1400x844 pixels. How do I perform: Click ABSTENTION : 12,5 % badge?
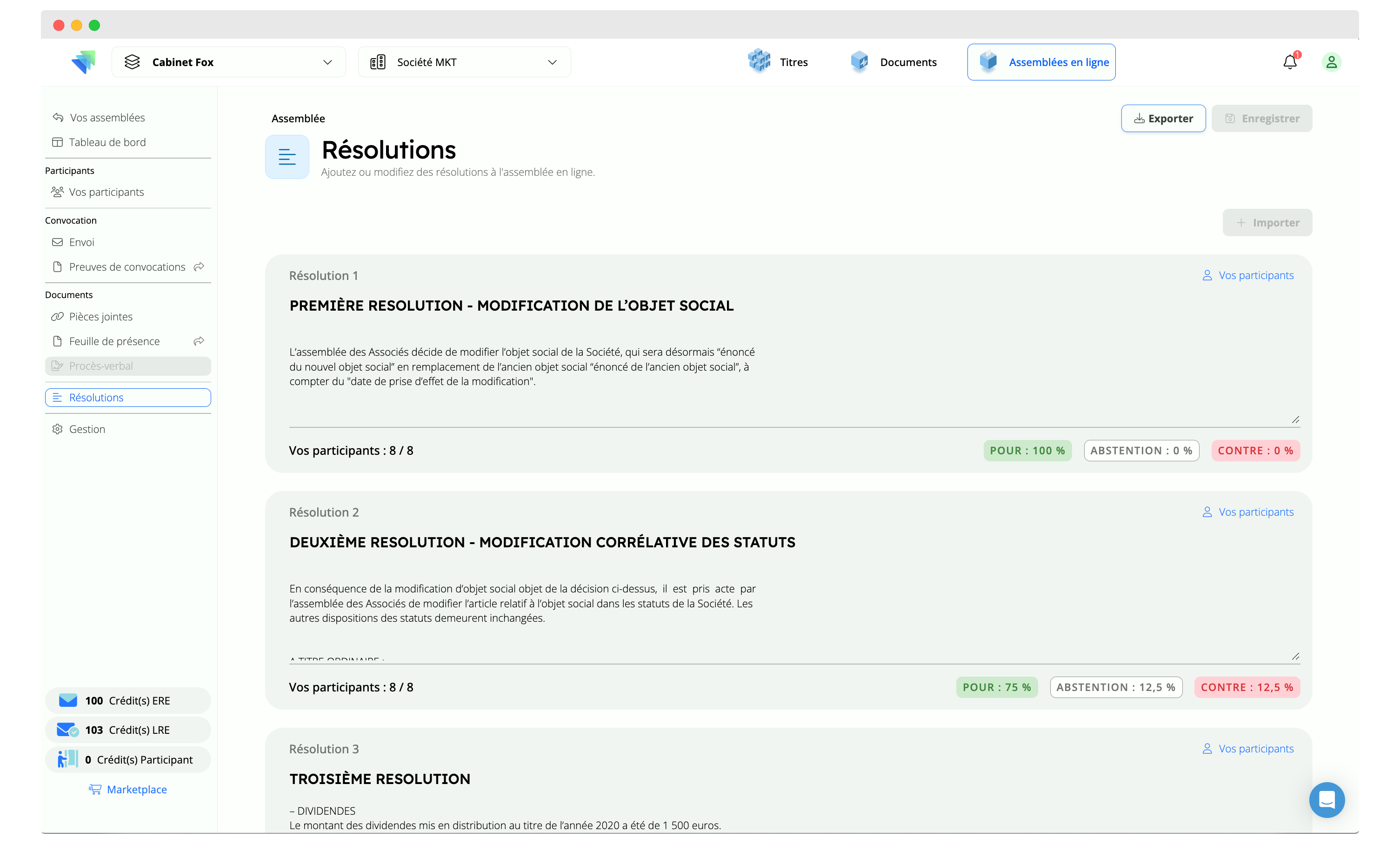click(x=1116, y=687)
